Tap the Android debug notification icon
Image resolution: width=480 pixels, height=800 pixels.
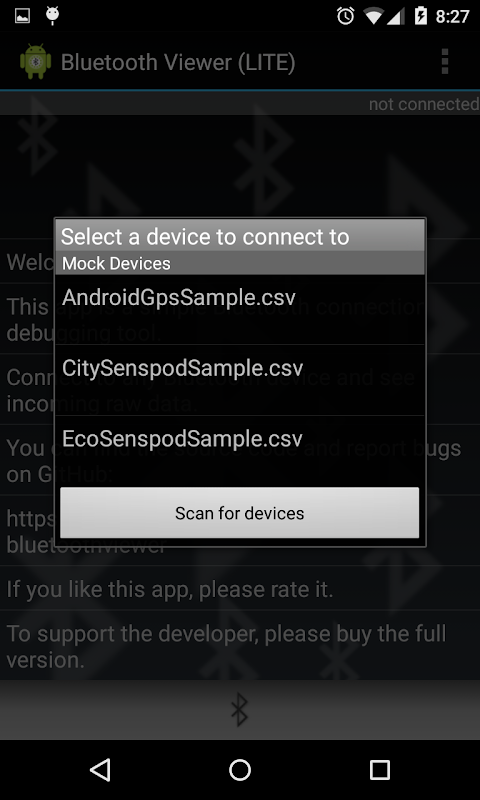pos(52,16)
